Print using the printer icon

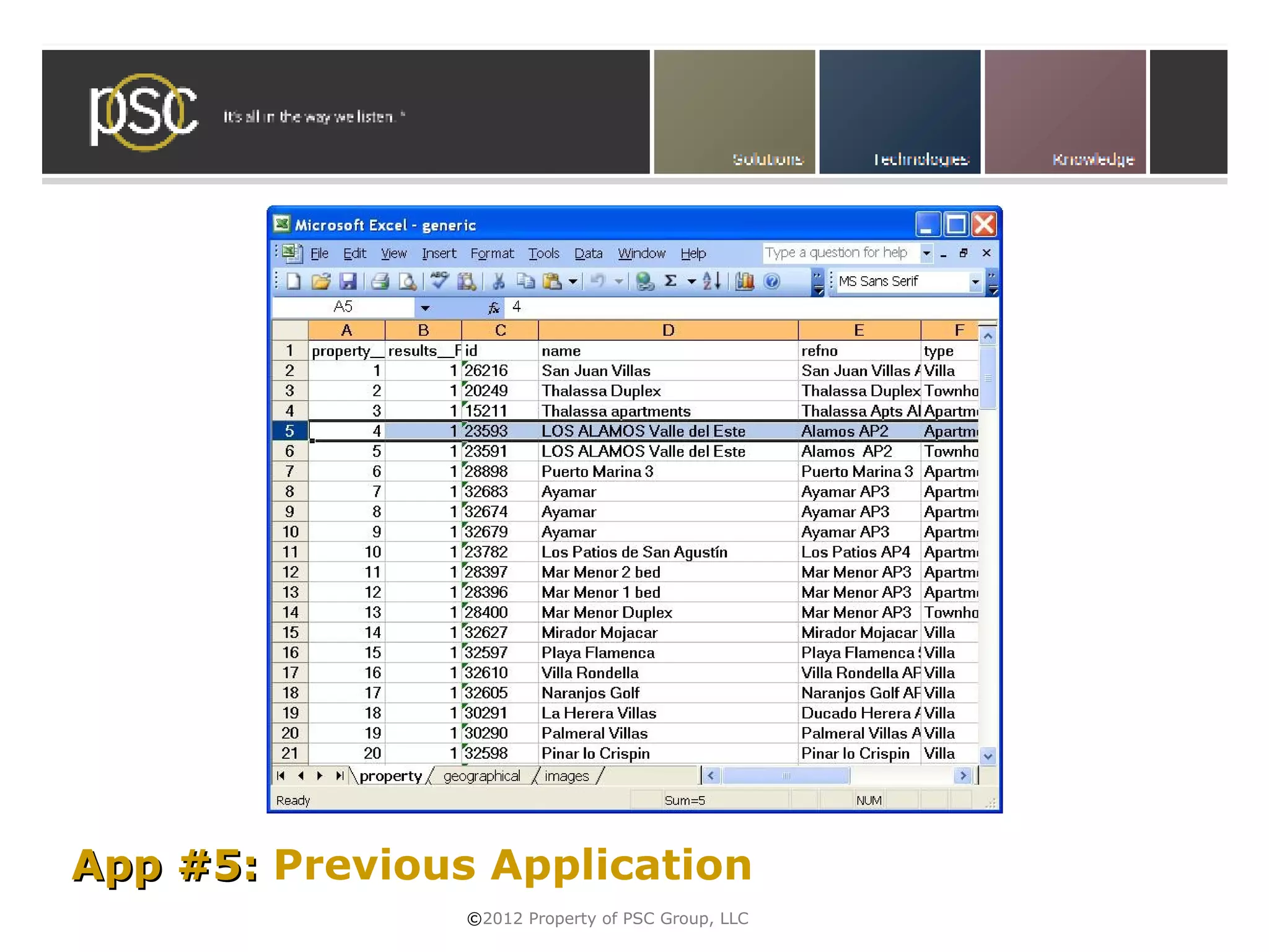380,282
